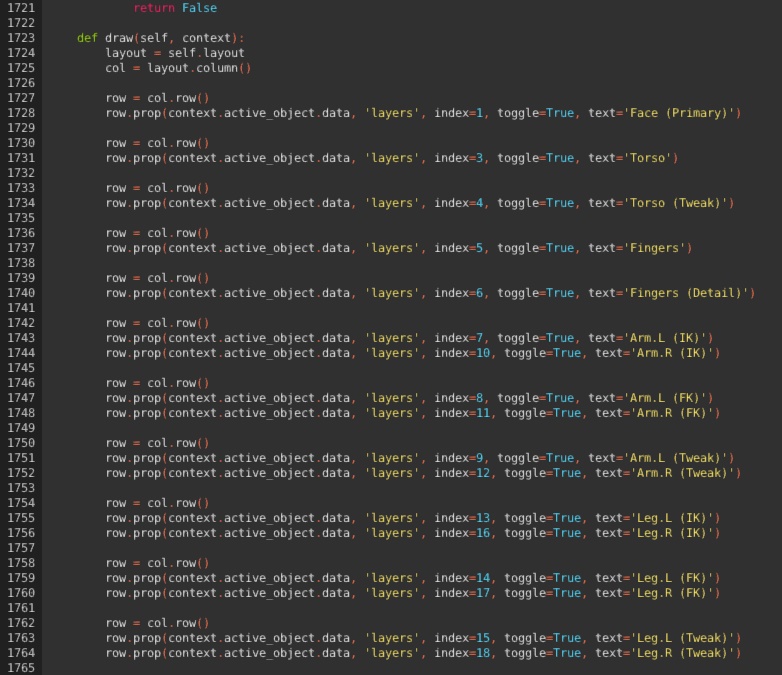The height and width of the screenshot is (675, 782).
Task: Click the 'return' keyword on line 1721
Action: pyautogui.click(x=153, y=8)
